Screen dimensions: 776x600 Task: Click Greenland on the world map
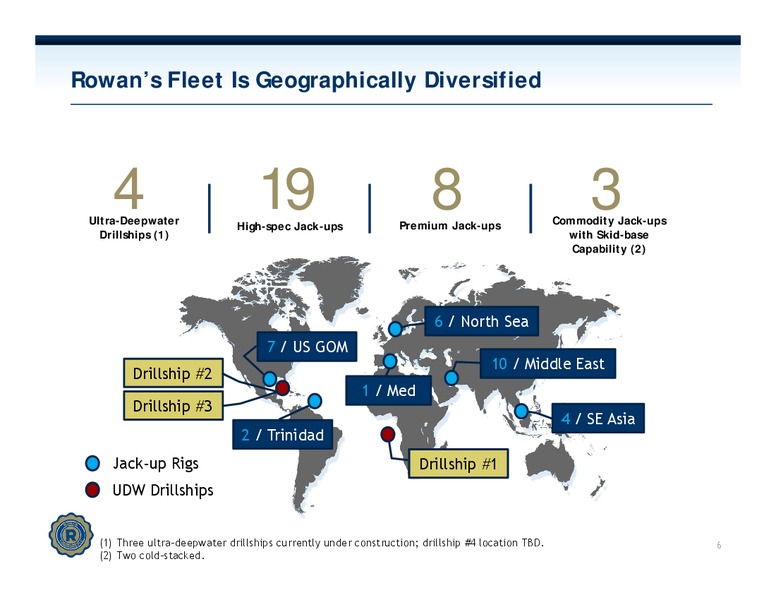point(334,285)
